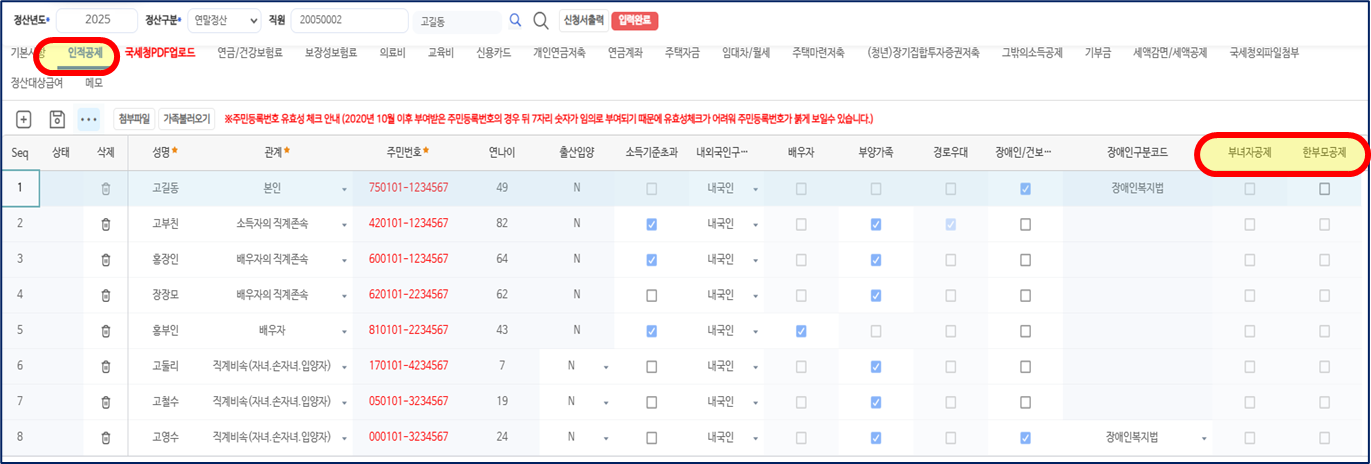
Task: Open 출산입양 dropdown for 고영수 row
Action: click(x=606, y=438)
